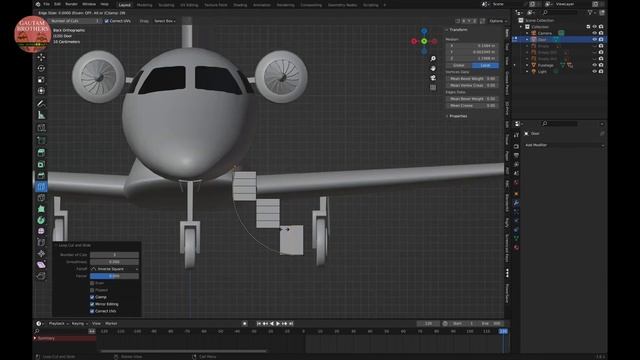Switch to the UV Editing workspace tab
This screenshot has width=640, height=360.
pos(189,5)
